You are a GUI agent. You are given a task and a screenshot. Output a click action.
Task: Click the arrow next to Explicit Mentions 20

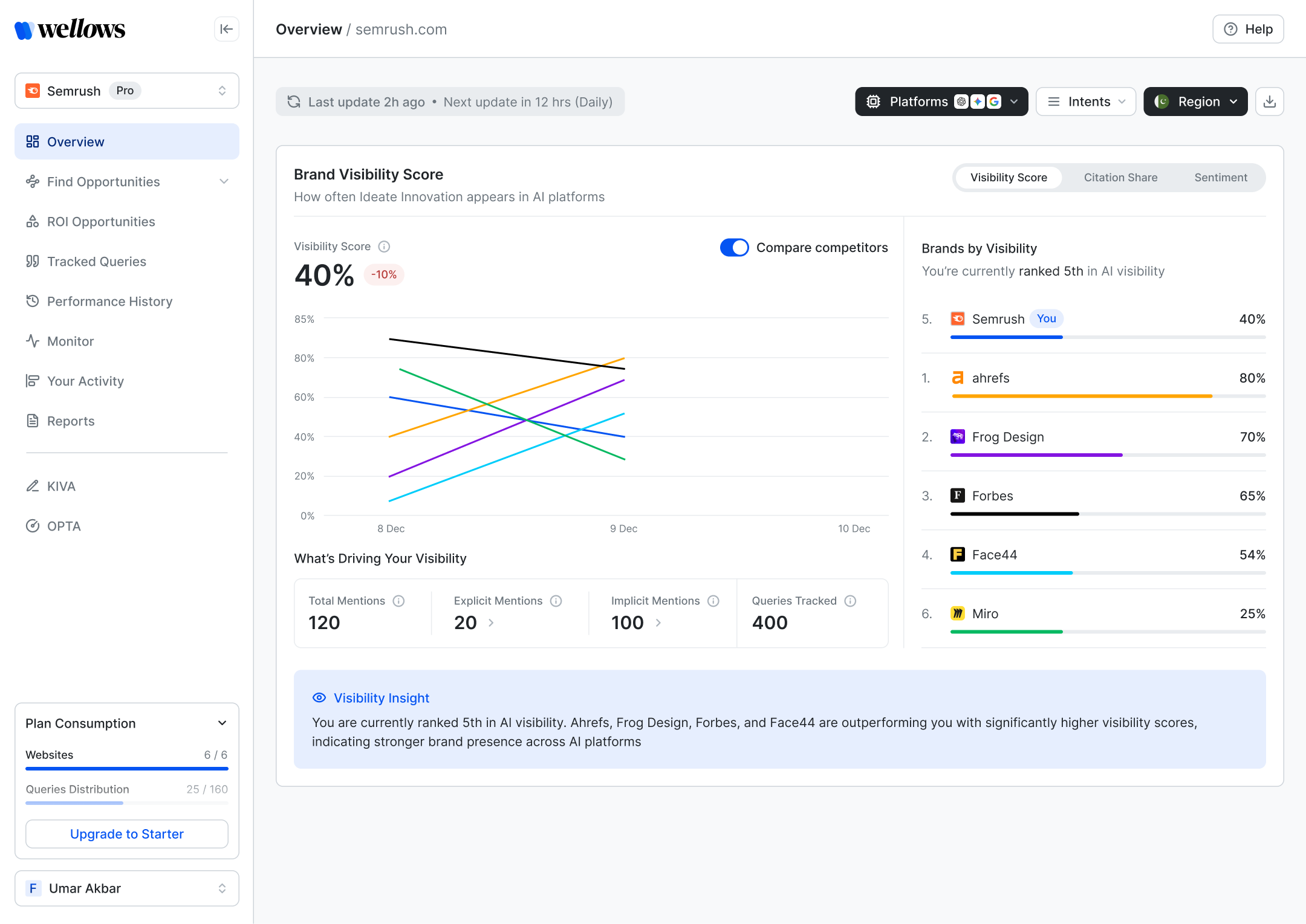pos(491,622)
